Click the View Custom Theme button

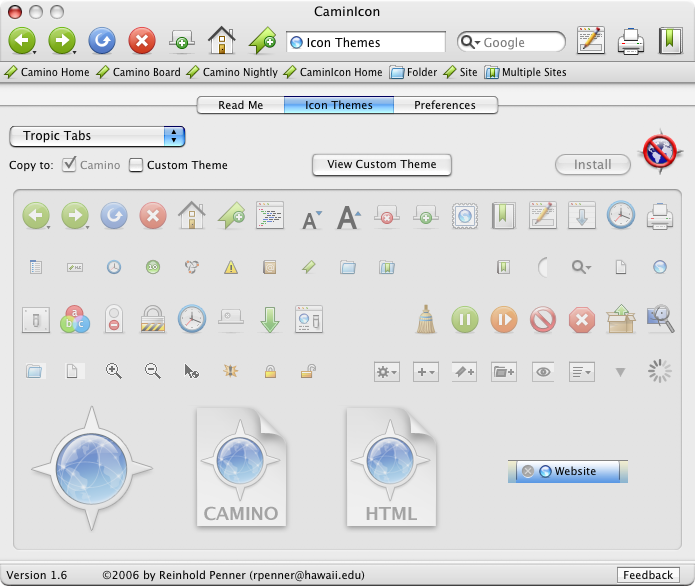click(382, 164)
